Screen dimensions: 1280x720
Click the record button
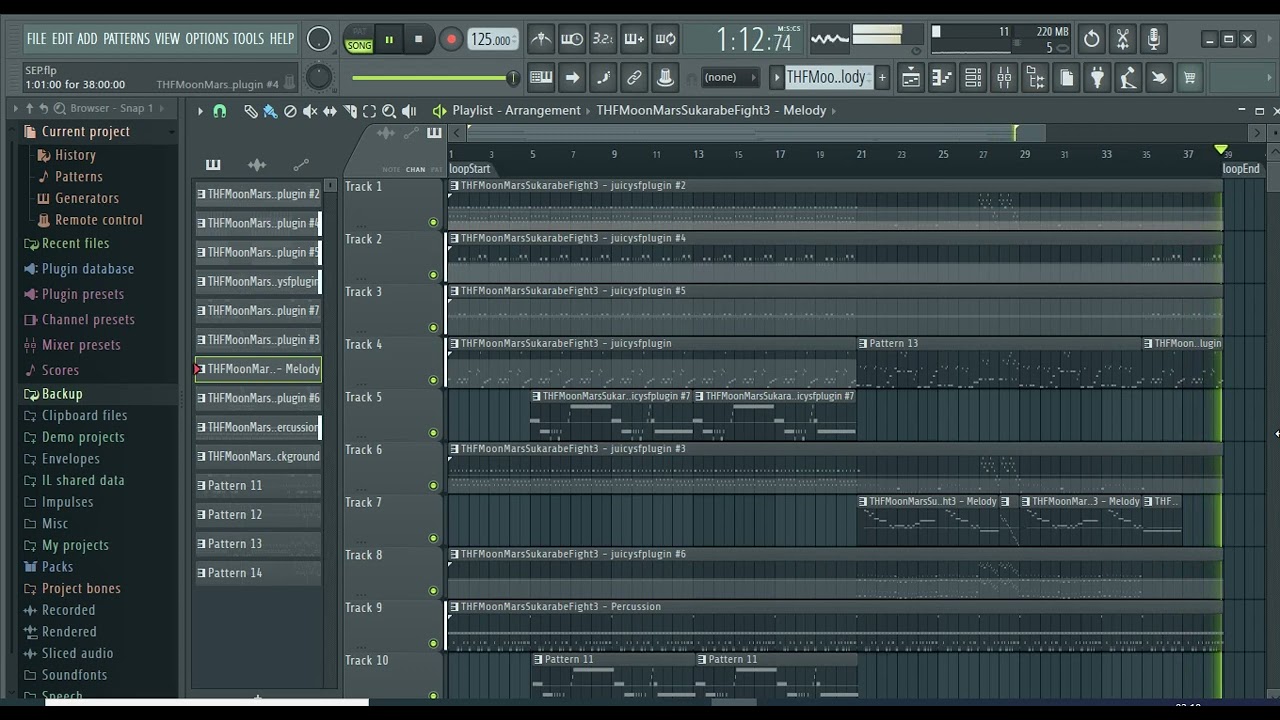pyautogui.click(x=451, y=40)
